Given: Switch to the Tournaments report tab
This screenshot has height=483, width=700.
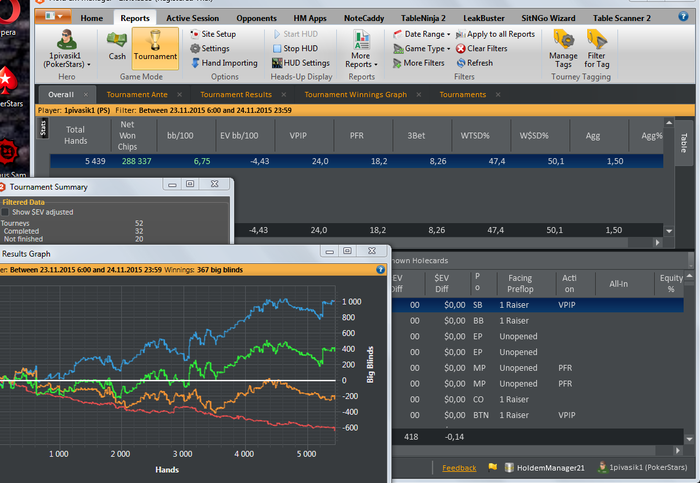Looking at the screenshot, I should coord(462,95).
